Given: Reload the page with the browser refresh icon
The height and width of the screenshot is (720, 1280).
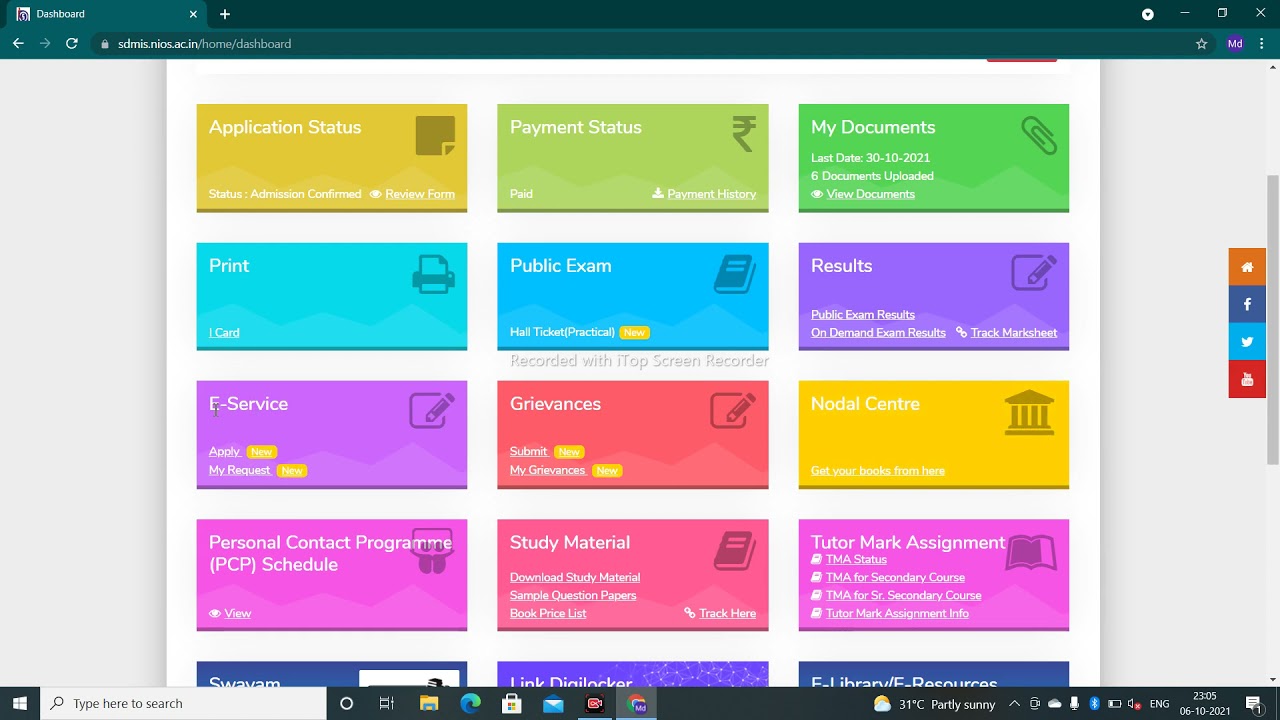Looking at the screenshot, I should point(72,44).
